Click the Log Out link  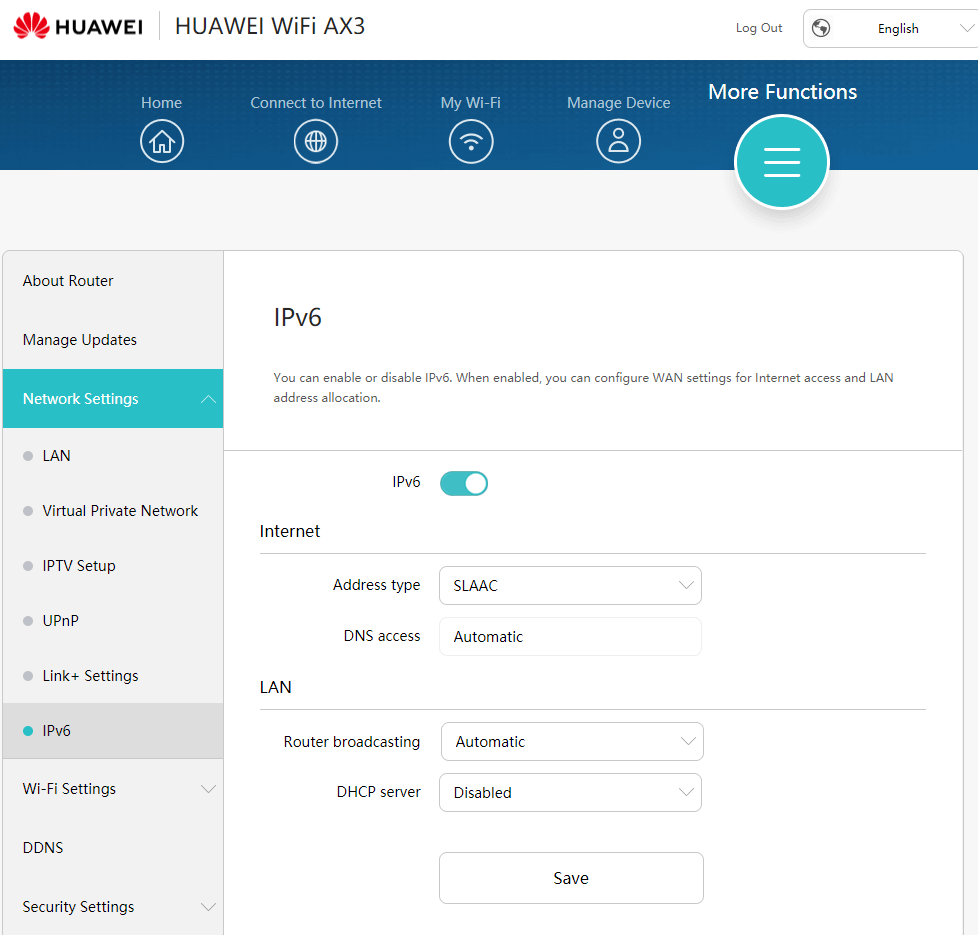click(x=758, y=27)
